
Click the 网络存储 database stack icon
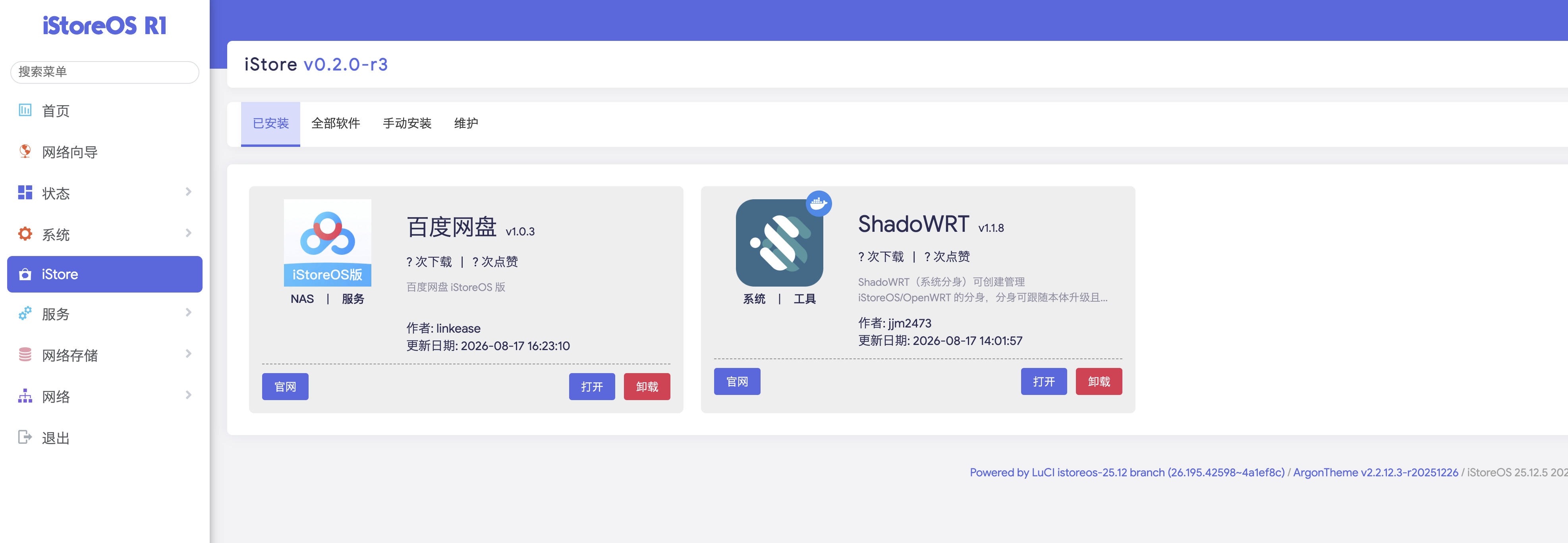pos(25,354)
